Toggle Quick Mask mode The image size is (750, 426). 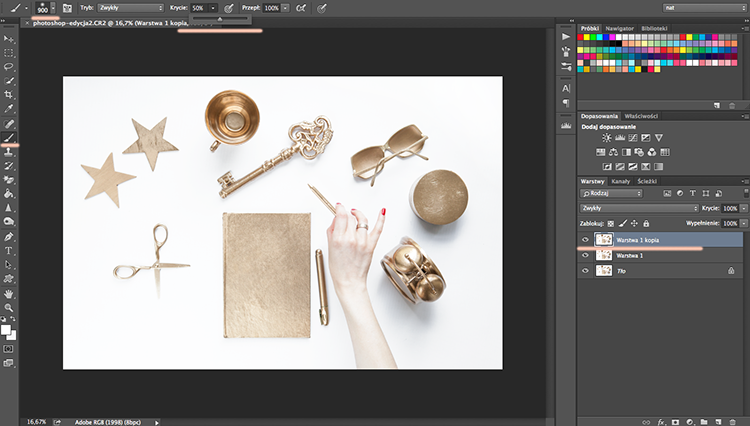tap(9, 349)
